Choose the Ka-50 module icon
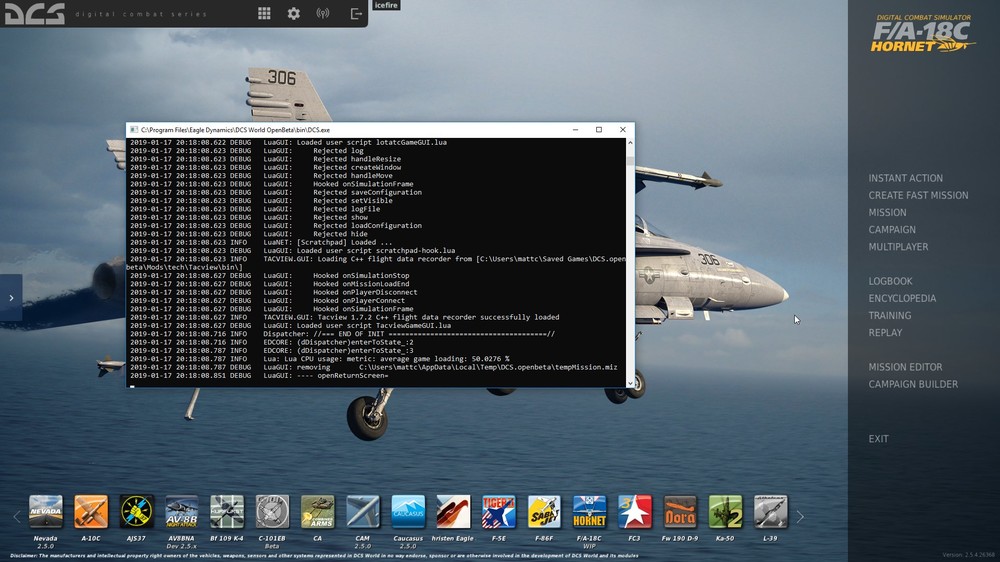Screen dimensions: 1000x562 tap(725, 512)
